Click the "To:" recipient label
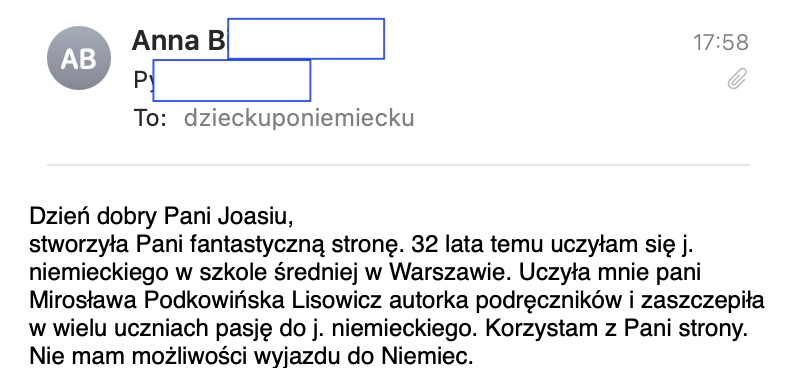Screen dimensions: 794x368 pos(150,118)
